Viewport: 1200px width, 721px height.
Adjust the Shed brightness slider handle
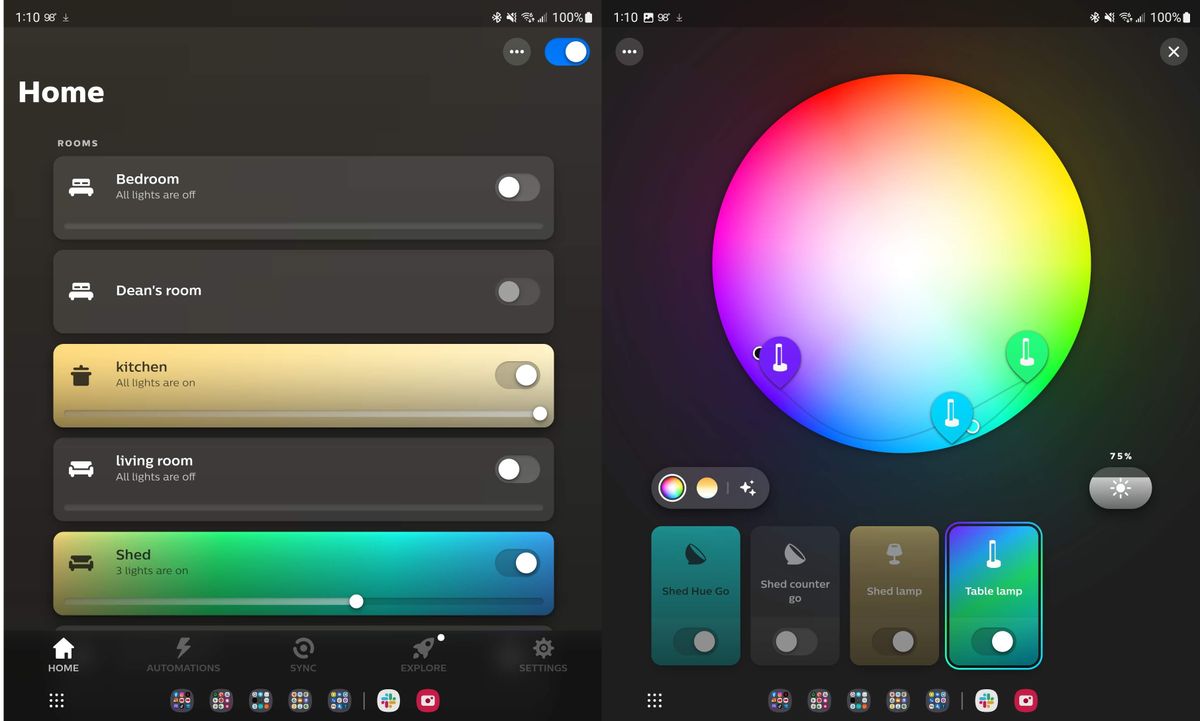coord(356,601)
